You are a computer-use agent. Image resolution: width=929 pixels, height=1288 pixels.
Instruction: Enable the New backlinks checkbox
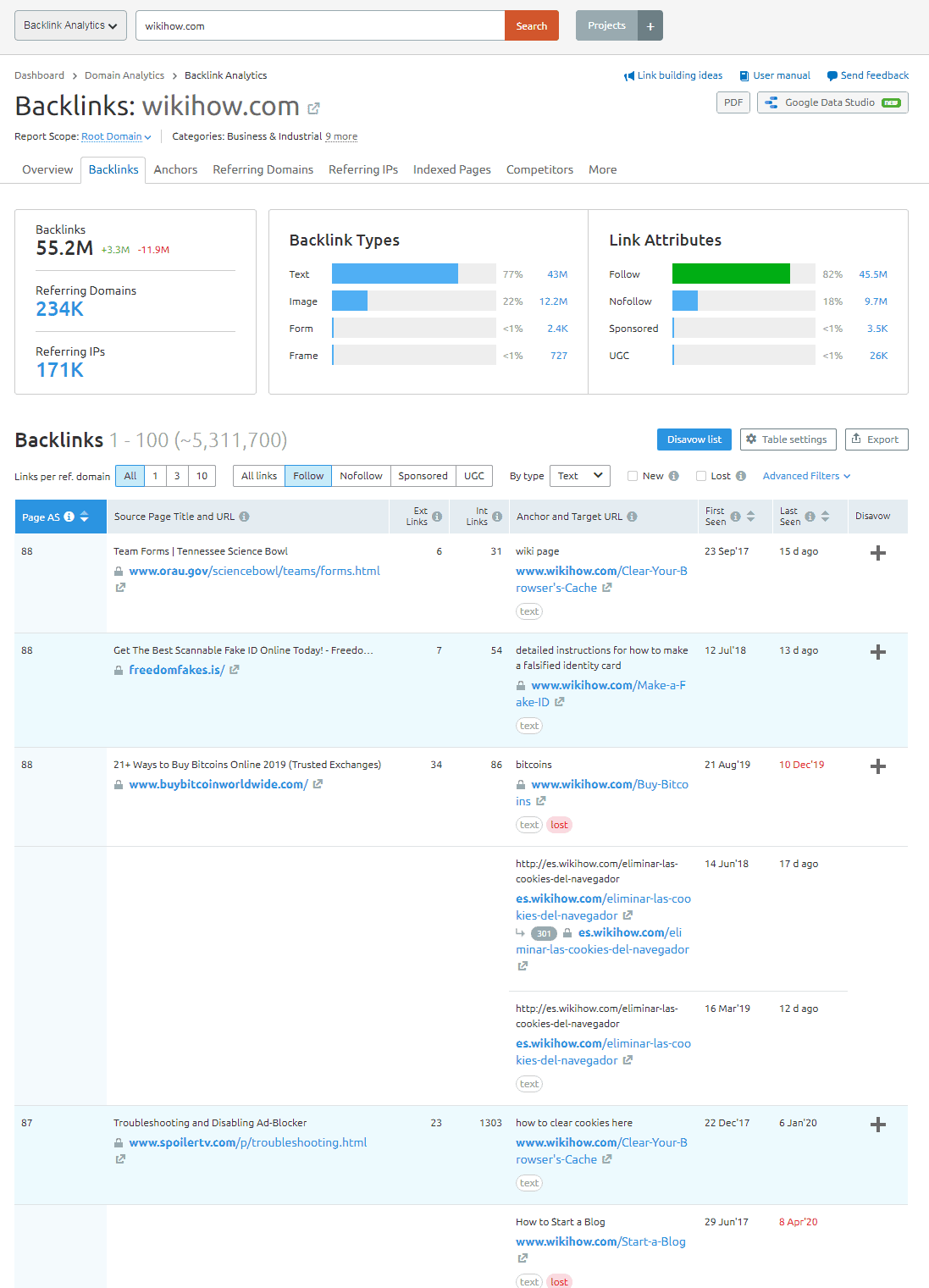pos(633,476)
